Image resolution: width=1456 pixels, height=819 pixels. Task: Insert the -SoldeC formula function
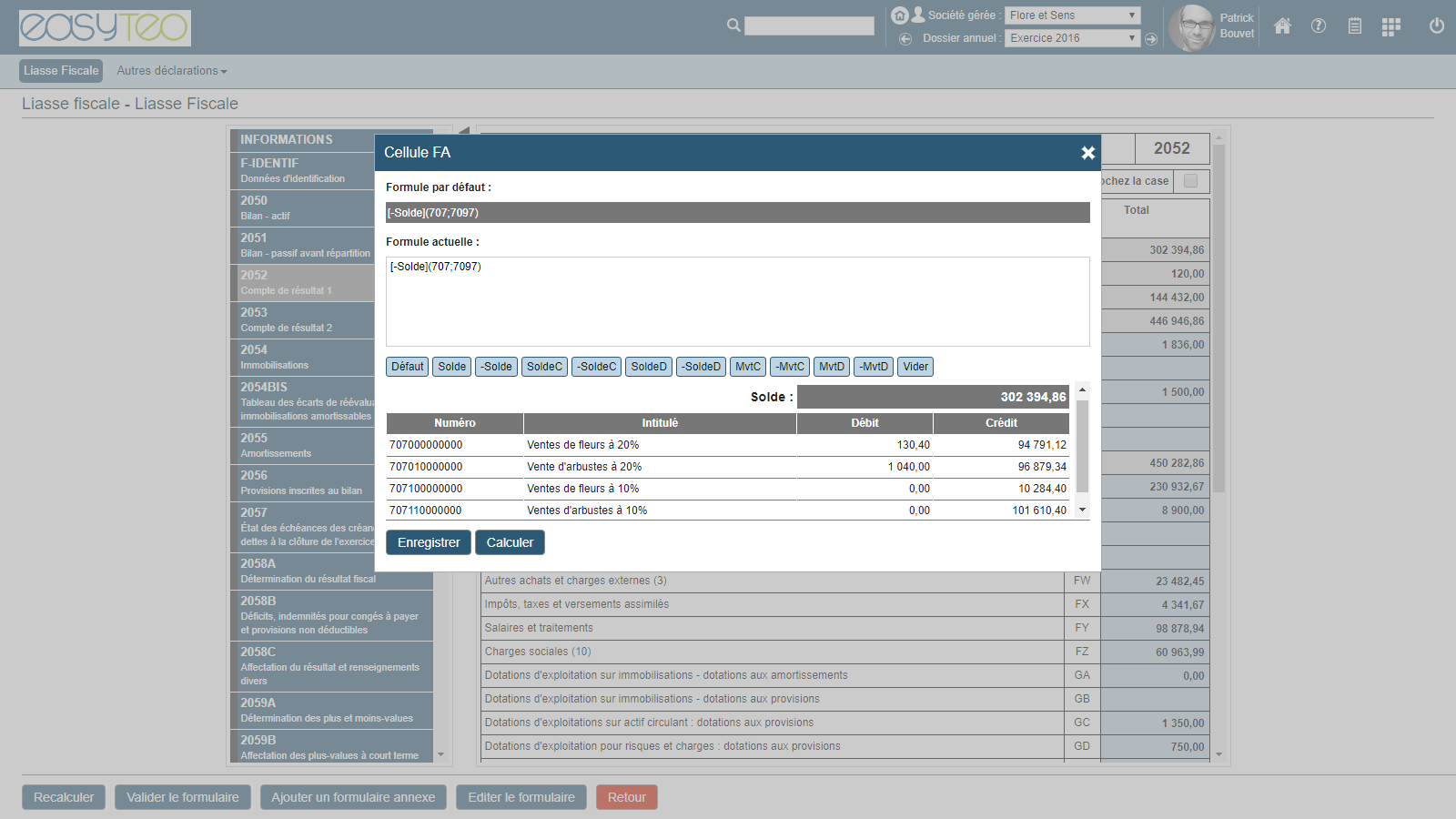(x=596, y=367)
